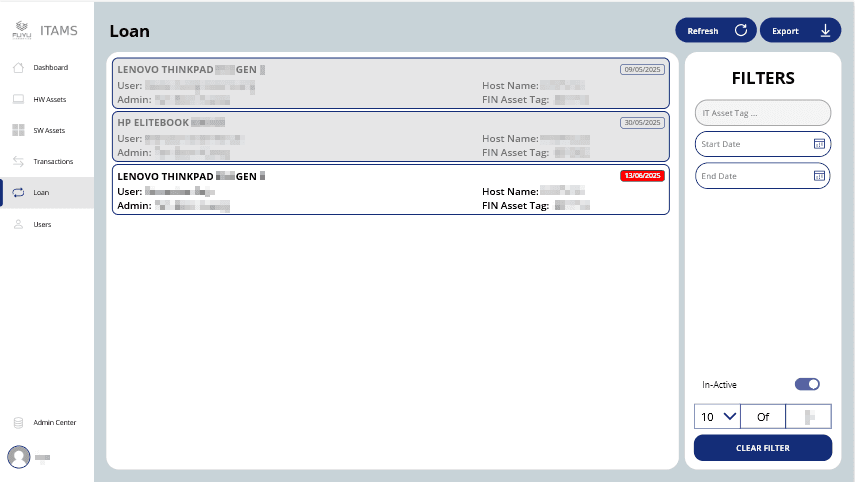The image size is (855, 482).
Task: Click the Admin Center database icon
Action: pyautogui.click(x=18, y=423)
